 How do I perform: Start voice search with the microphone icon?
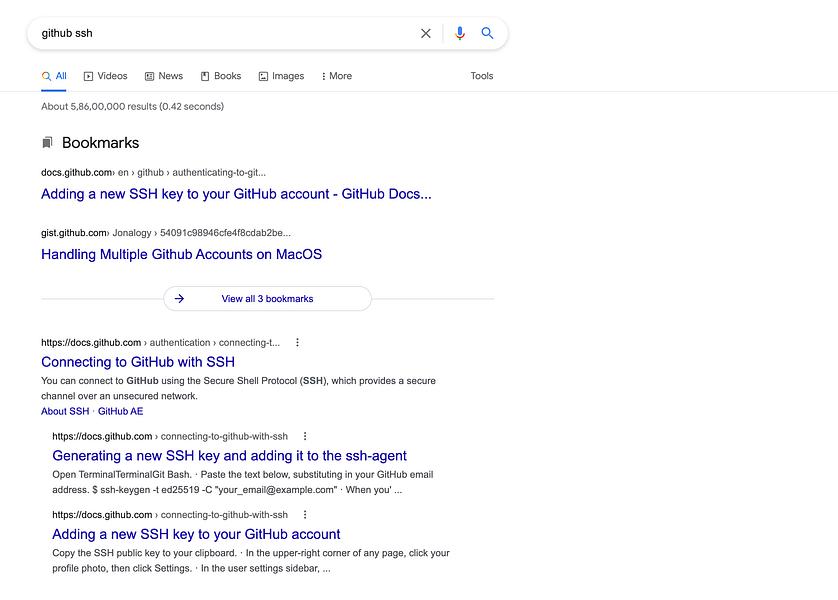click(x=459, y=33)
